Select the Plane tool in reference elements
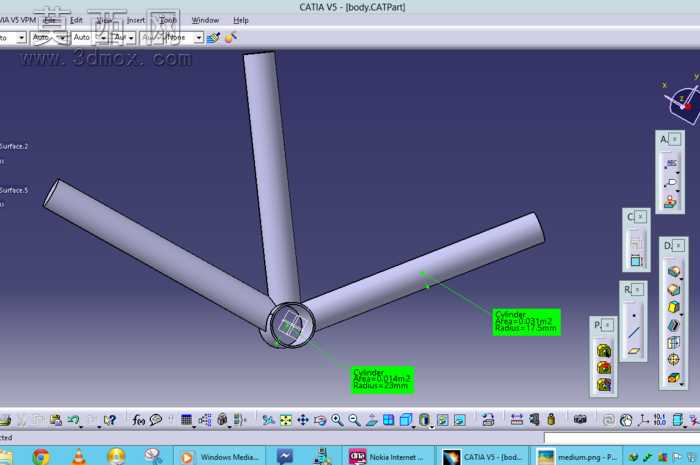Screen dimensions: 700x465 pyautogui.click(x=634, y=351)
